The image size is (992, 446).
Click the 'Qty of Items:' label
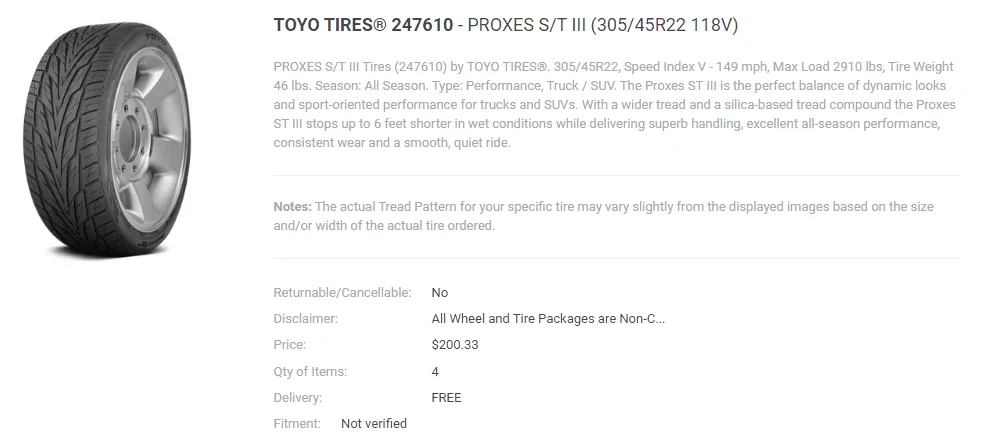310,371
